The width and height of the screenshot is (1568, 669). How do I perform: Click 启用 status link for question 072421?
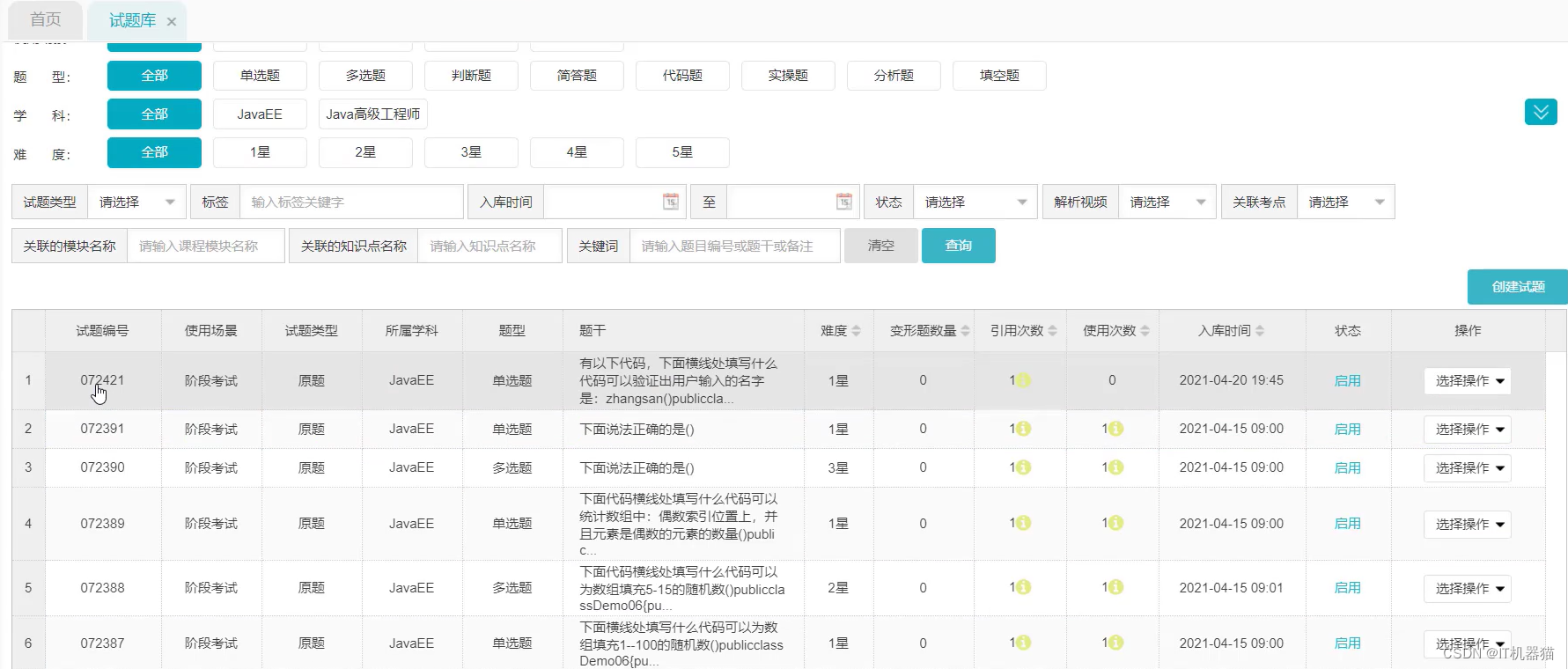[x=1348, y=380]
